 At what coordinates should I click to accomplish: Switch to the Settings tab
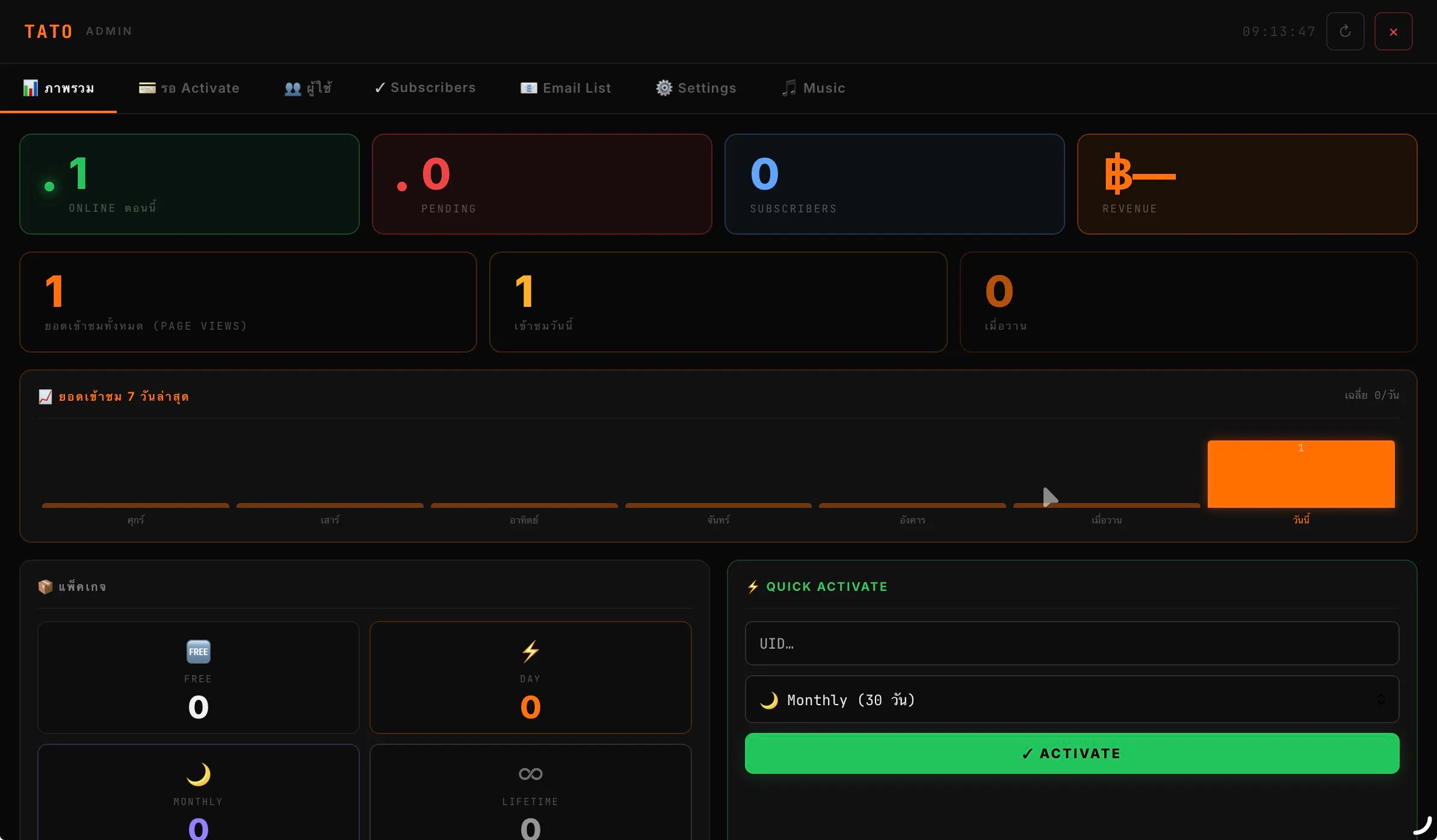click(696, 88)
